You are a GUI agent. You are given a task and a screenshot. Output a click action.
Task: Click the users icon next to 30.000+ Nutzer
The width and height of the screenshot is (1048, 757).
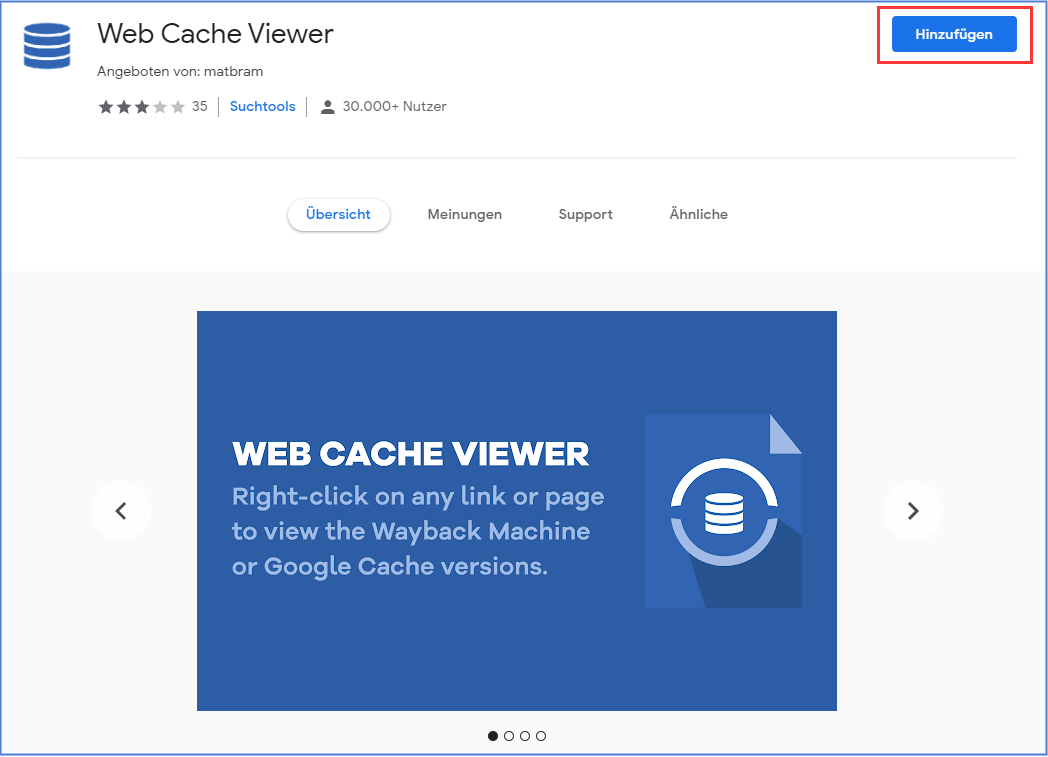pos(327,106)
